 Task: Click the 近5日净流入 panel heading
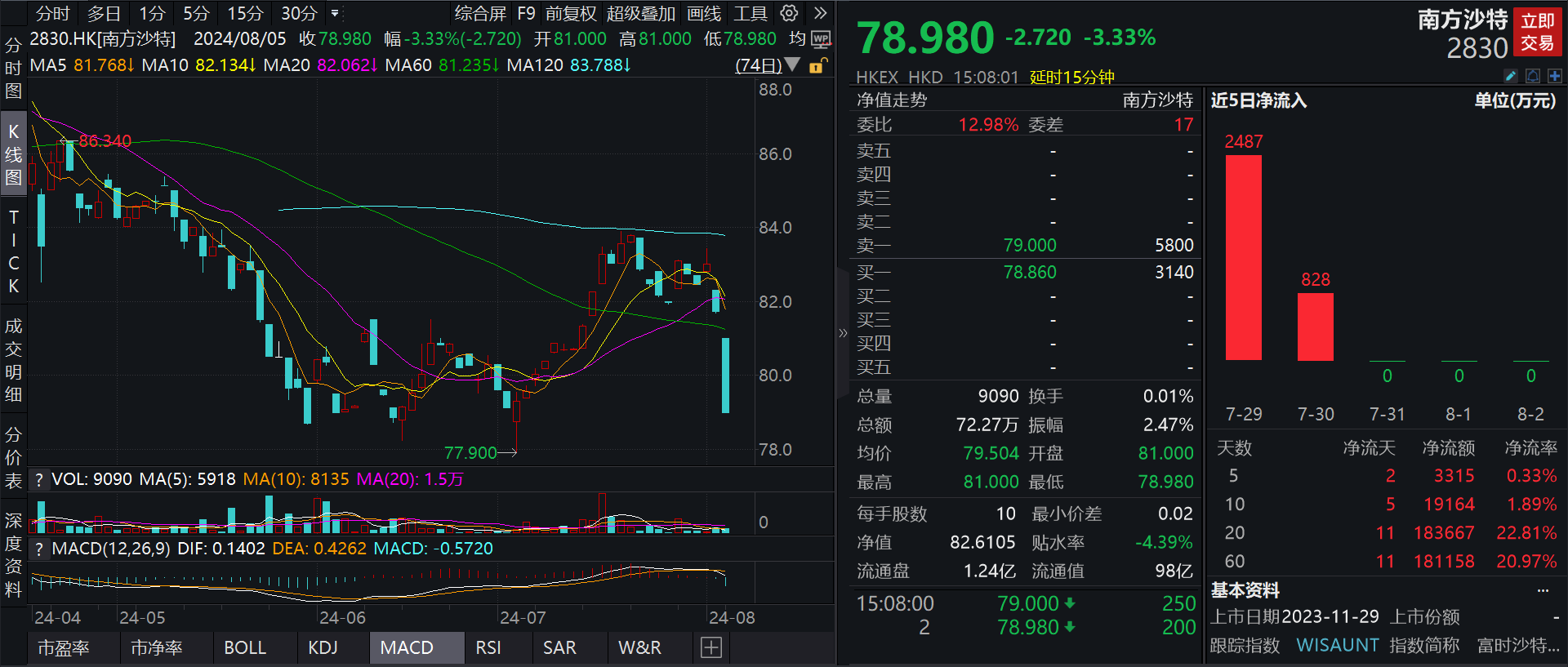click(x=1258, y=100)
